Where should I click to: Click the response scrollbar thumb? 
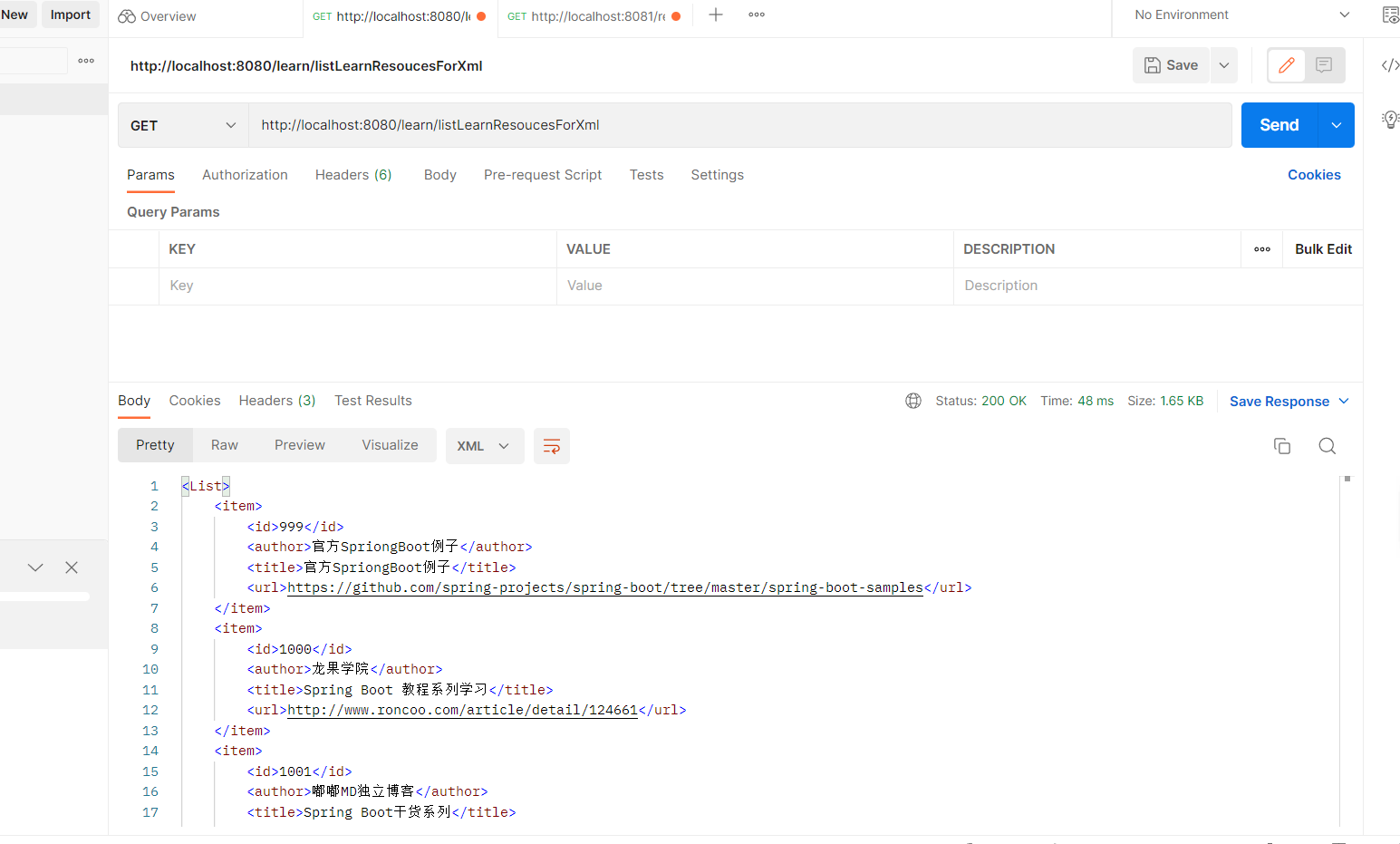click(1347, 479)
